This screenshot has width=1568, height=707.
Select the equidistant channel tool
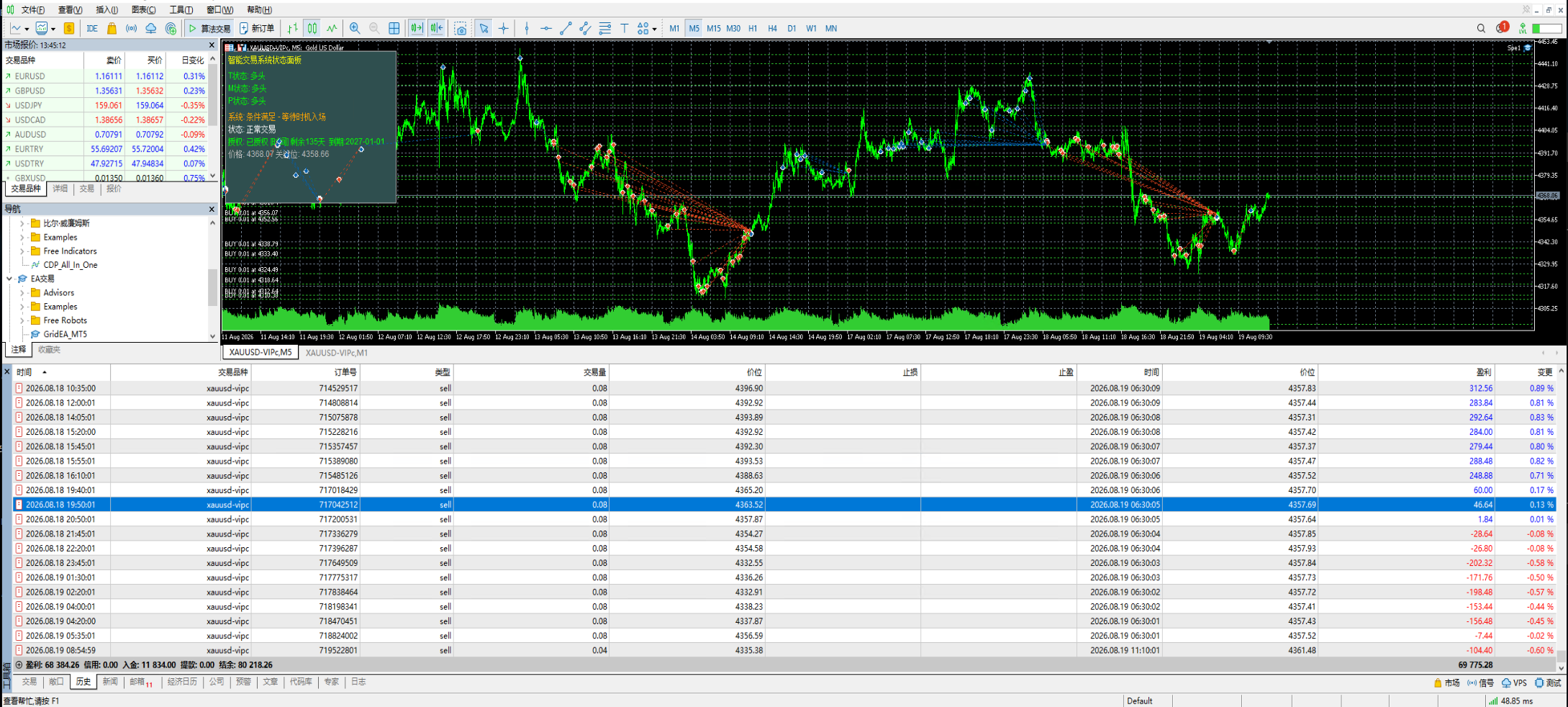(585, 29)
